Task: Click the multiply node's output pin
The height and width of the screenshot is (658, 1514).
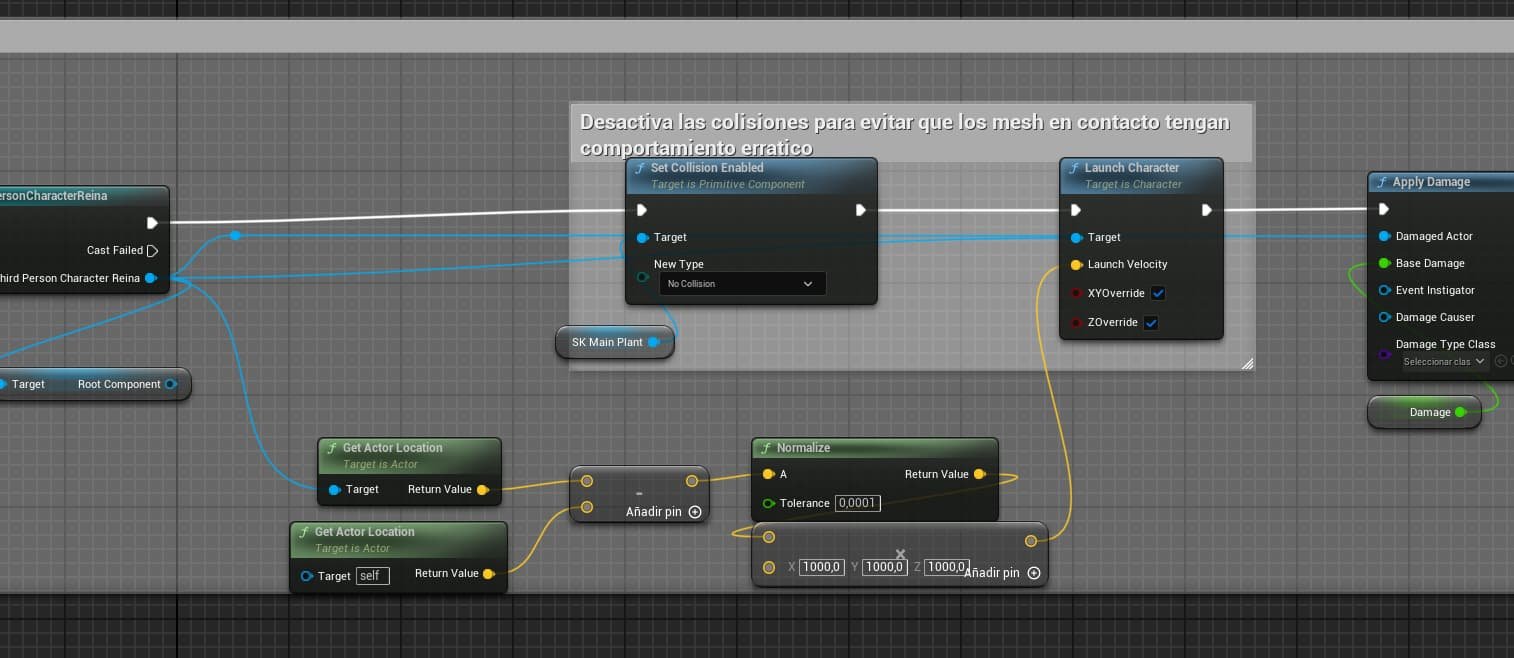Action: tap(1031, 541)
